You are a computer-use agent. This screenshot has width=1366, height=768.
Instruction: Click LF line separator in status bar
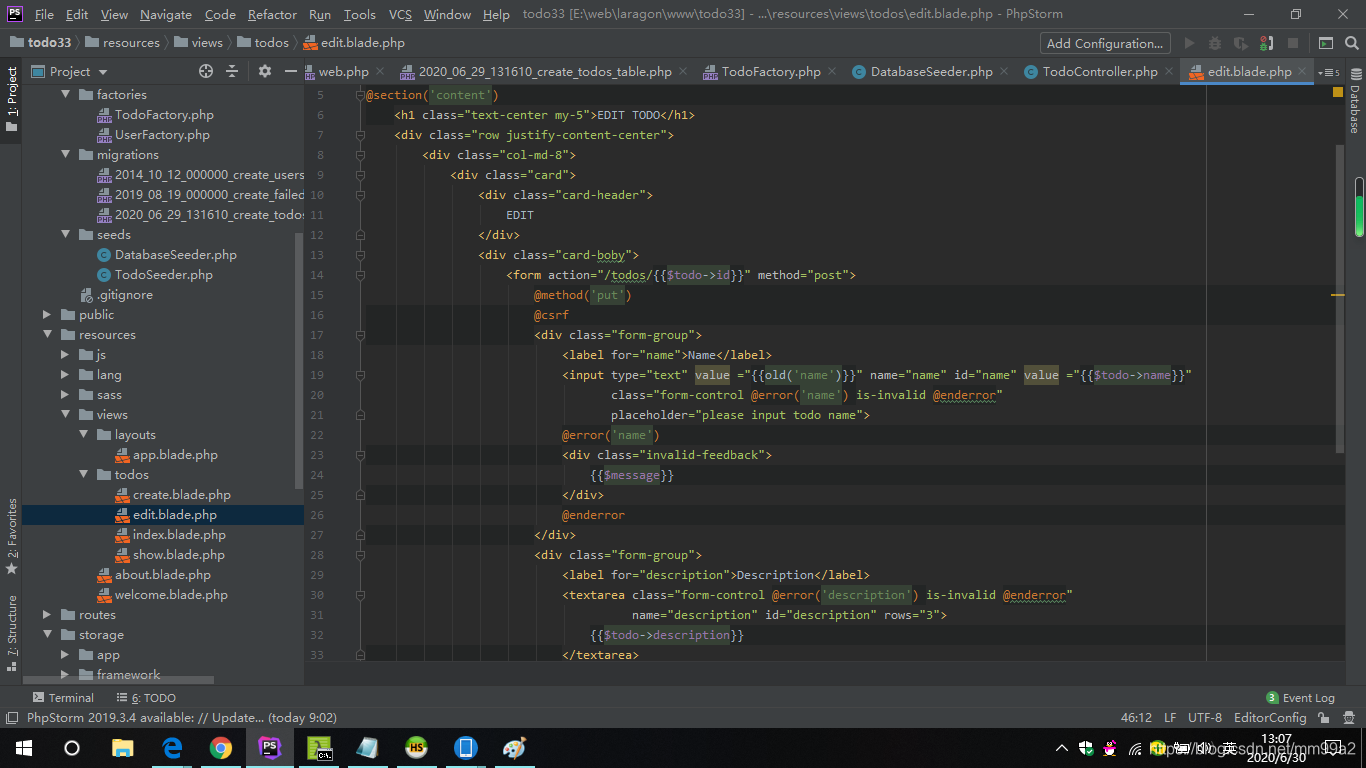(1170, 717)
